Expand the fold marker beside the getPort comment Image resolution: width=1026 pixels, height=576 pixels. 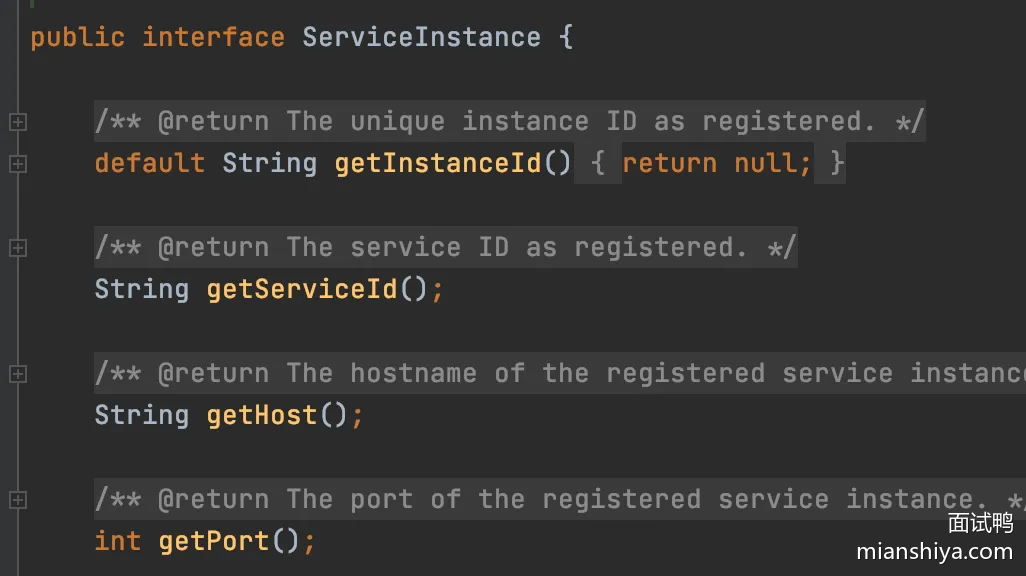coord(18,500)
